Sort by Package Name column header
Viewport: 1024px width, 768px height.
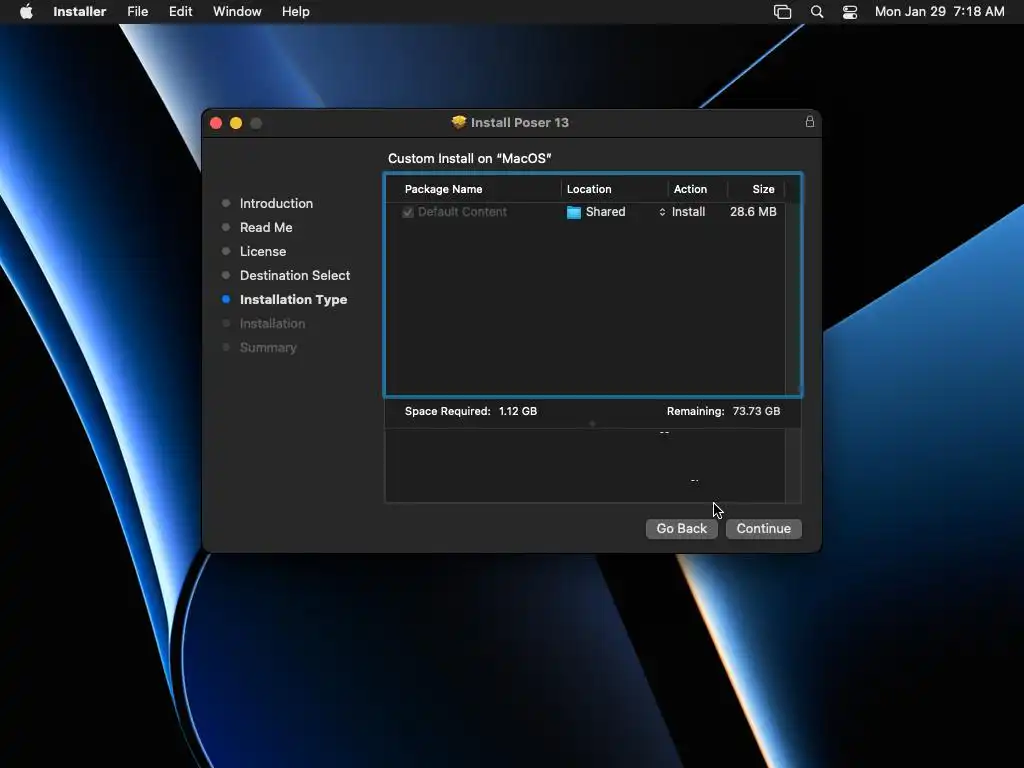(x=443, y=189)
